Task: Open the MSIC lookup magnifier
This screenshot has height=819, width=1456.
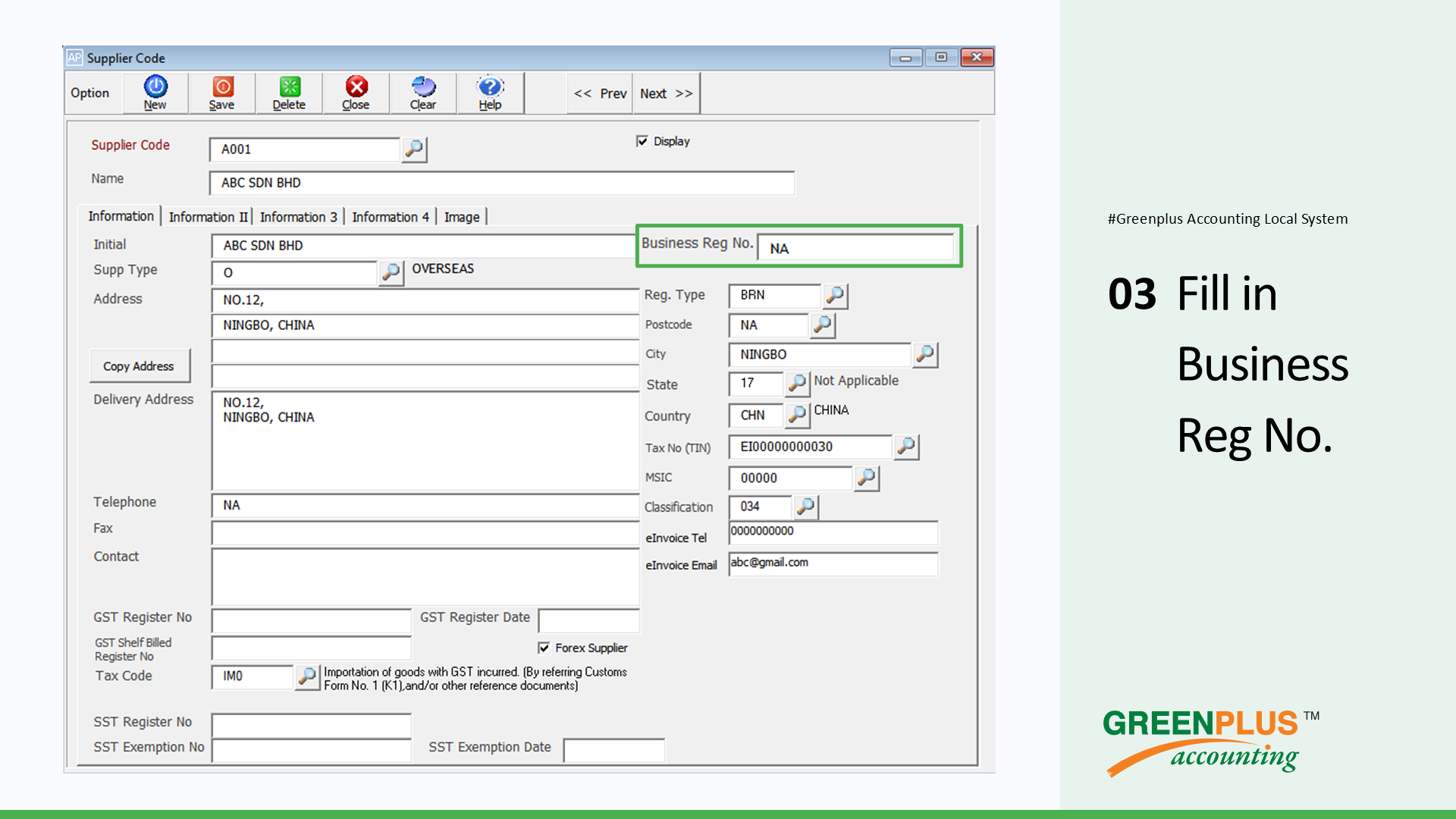Action: [x=866, y=478]
